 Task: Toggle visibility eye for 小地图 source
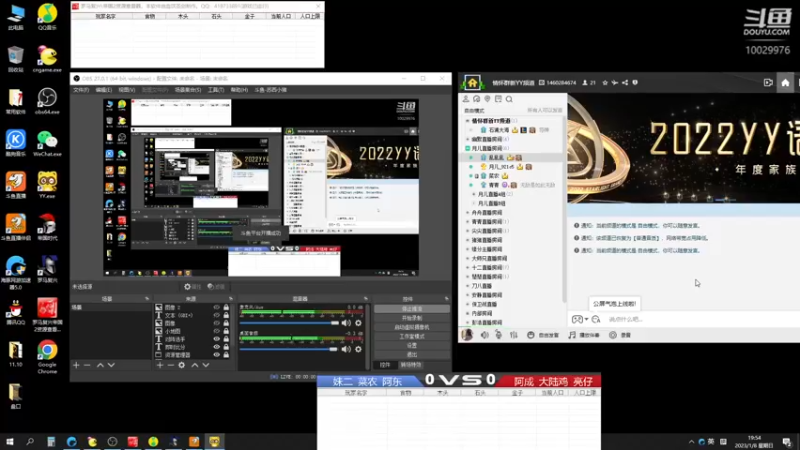click(x=217, y=331)
